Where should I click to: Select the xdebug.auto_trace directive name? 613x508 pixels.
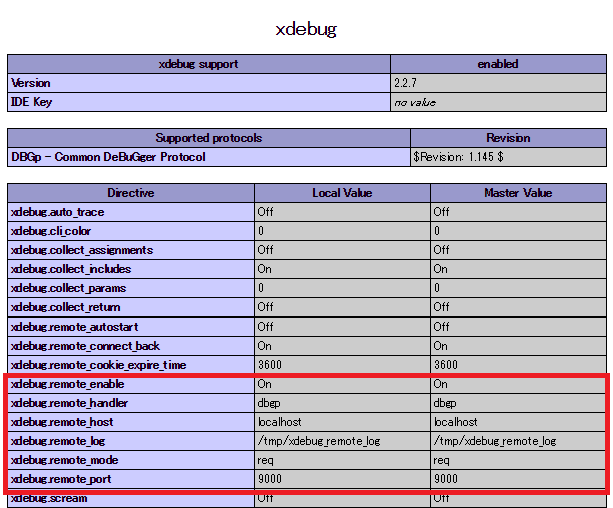coord(131,212)
